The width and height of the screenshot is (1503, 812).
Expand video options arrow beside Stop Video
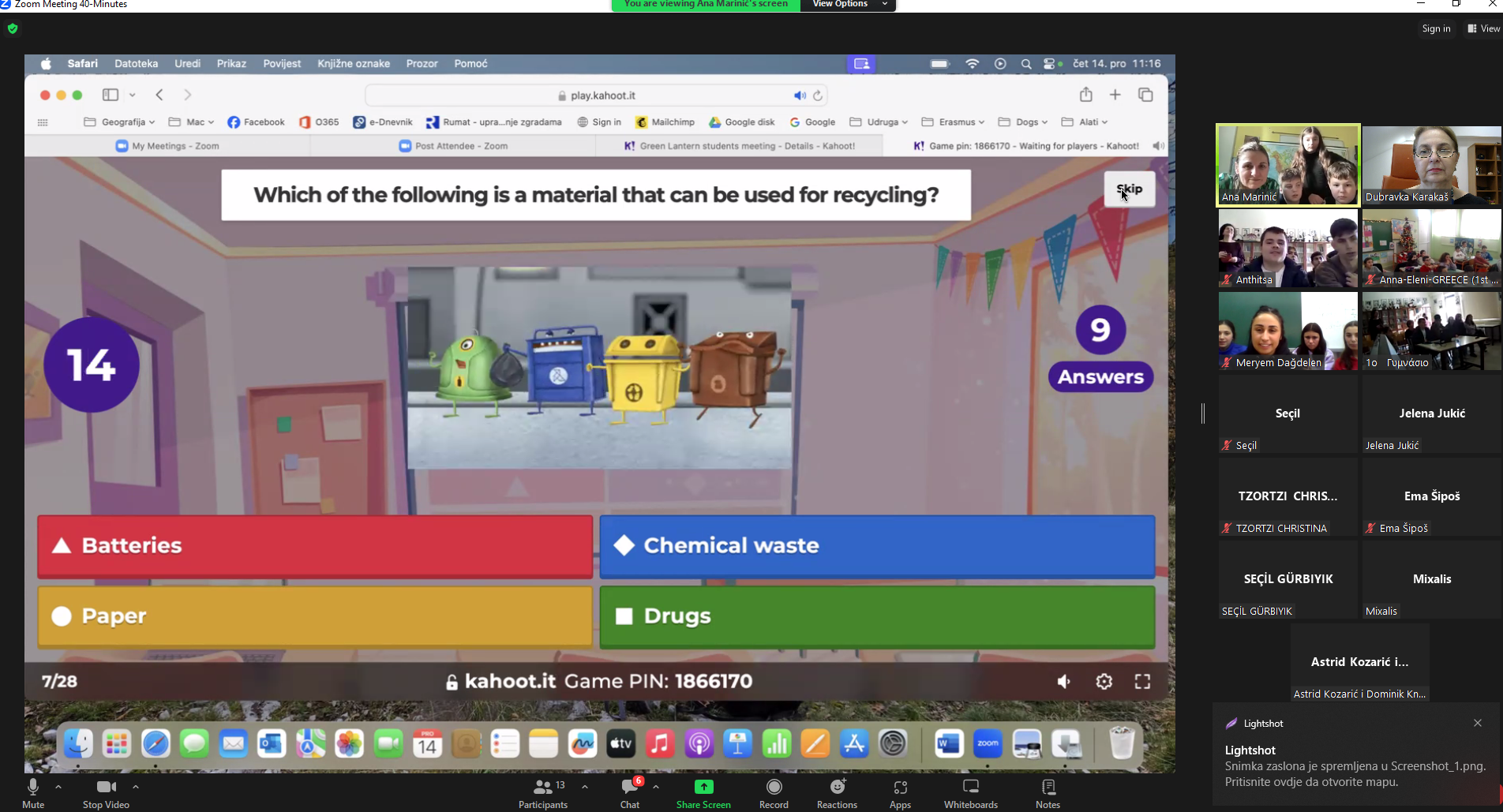(x=136, y=787)
